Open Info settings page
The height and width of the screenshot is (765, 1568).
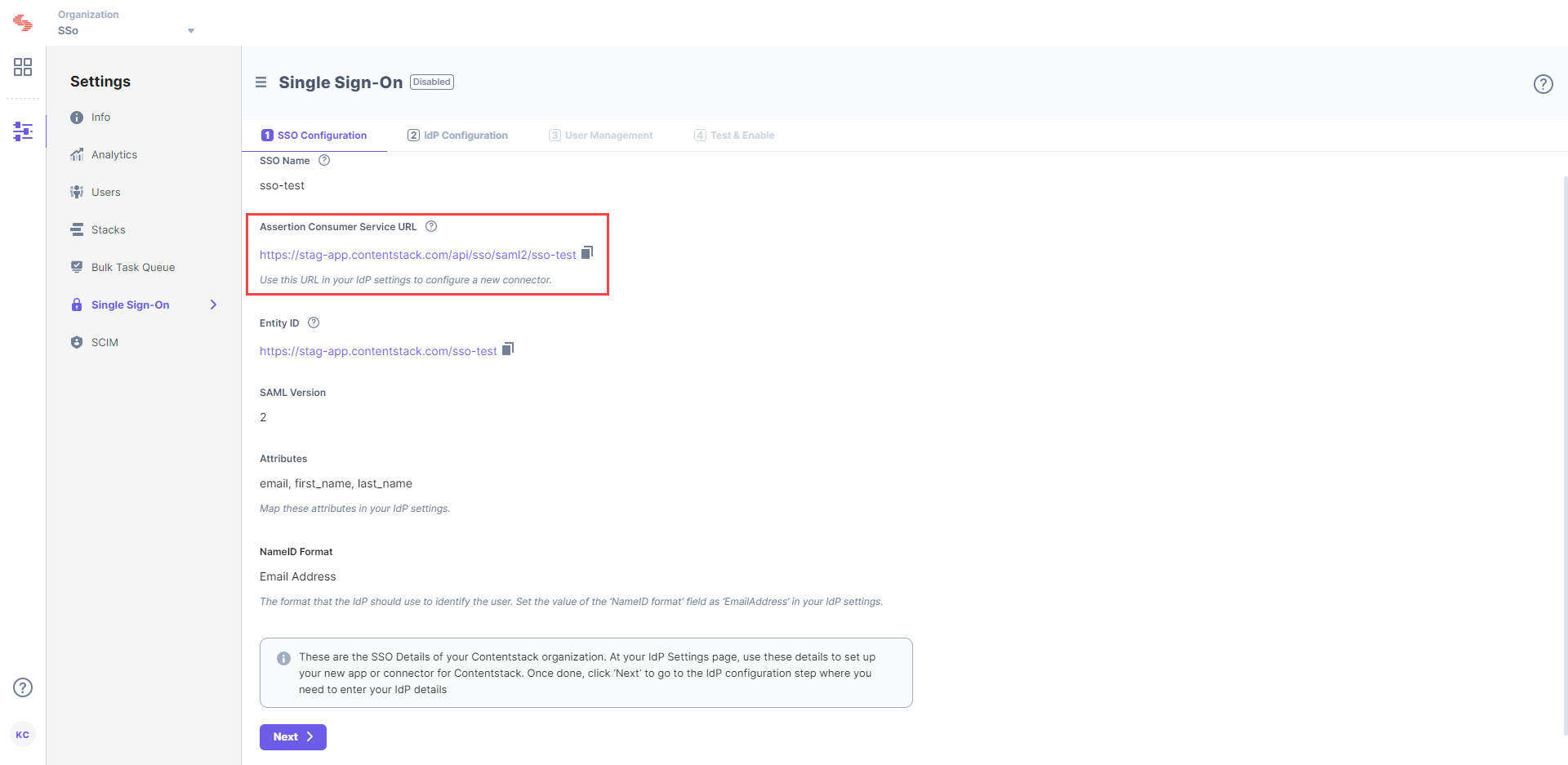click(x=100, y=118)
